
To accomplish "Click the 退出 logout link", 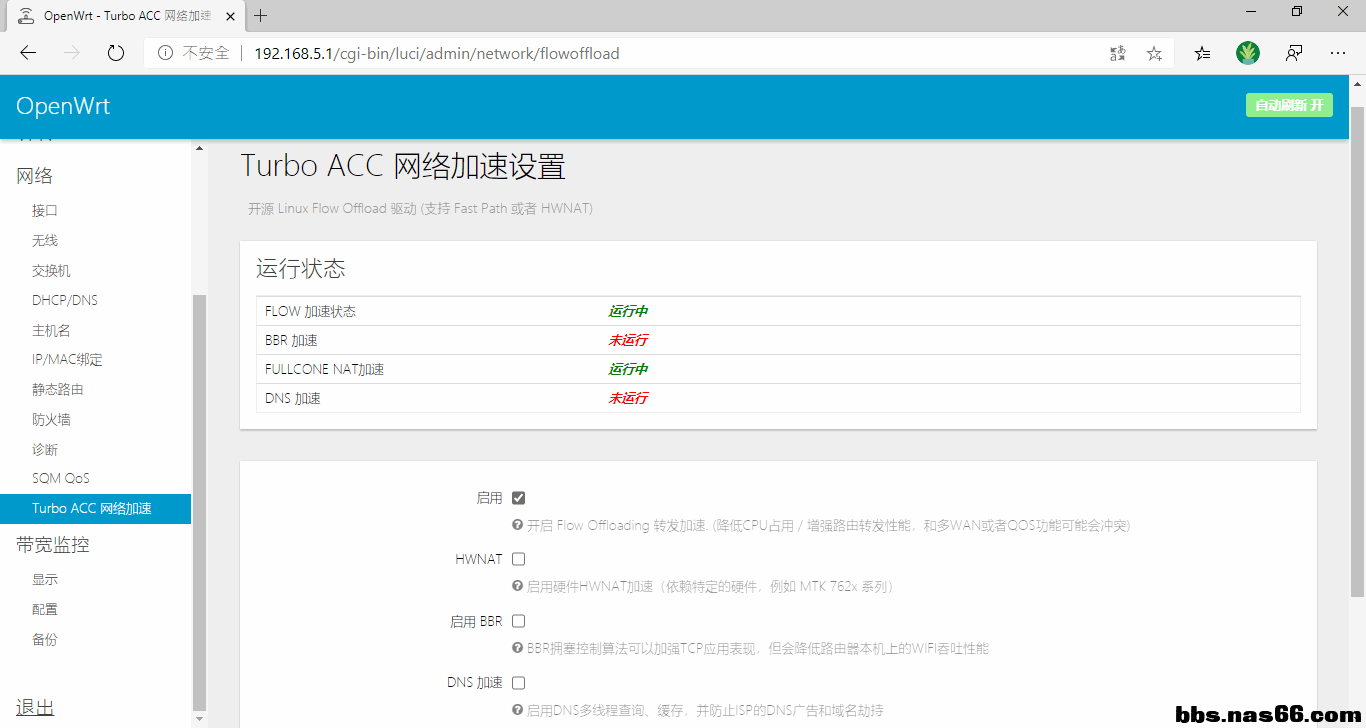I will coord(35,707).
